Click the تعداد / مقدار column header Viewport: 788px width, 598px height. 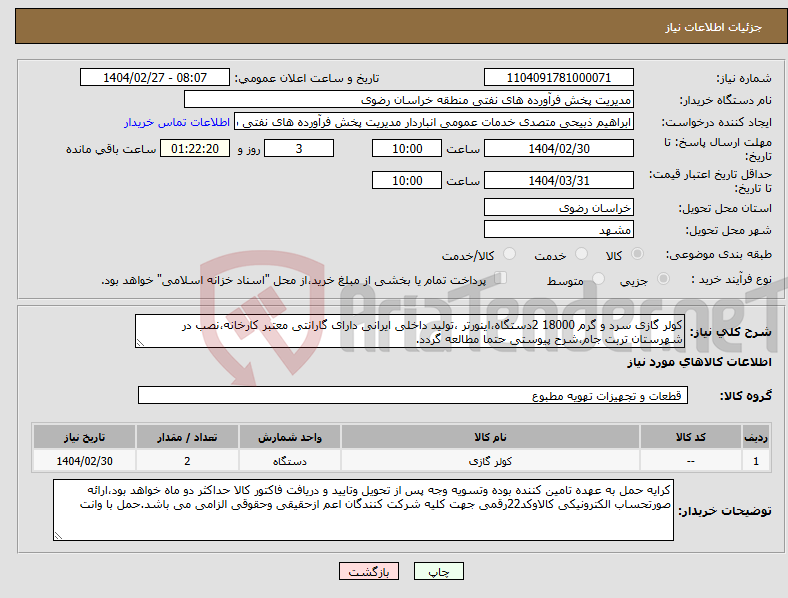pos(187,437)
